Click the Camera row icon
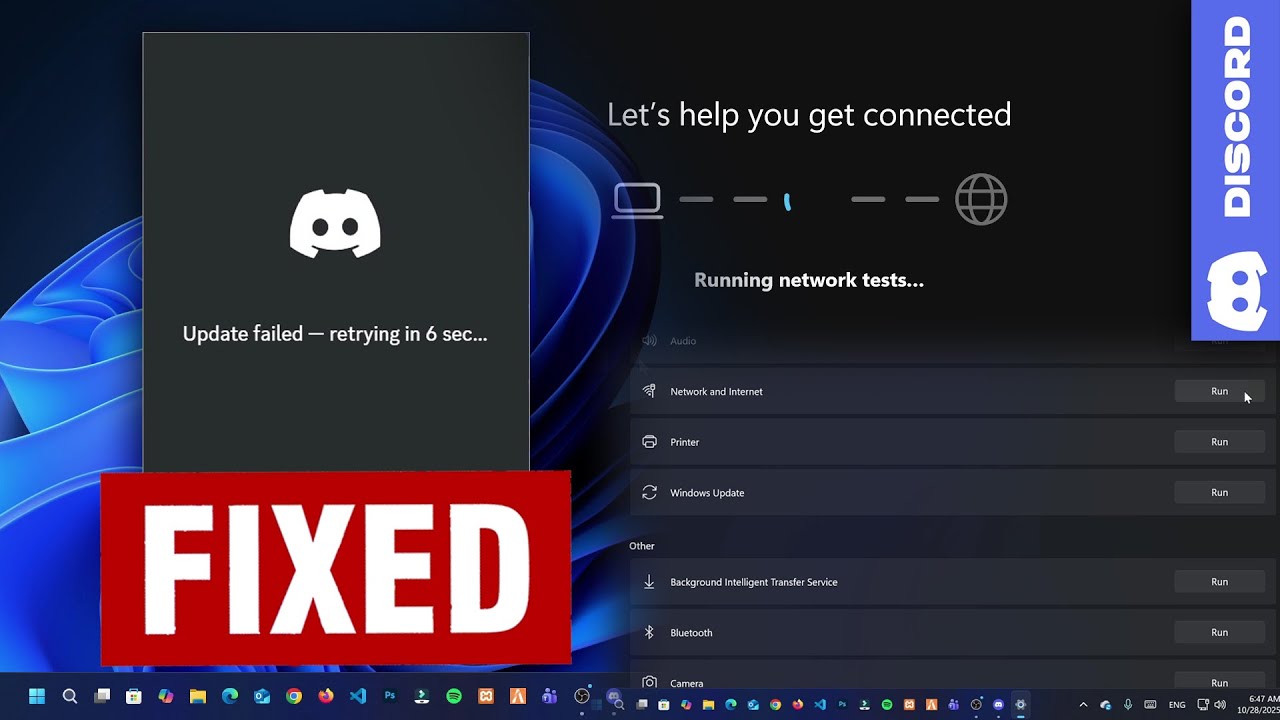Image resolution: width=1280 pixels, height=720 pixels. point(649,682)
